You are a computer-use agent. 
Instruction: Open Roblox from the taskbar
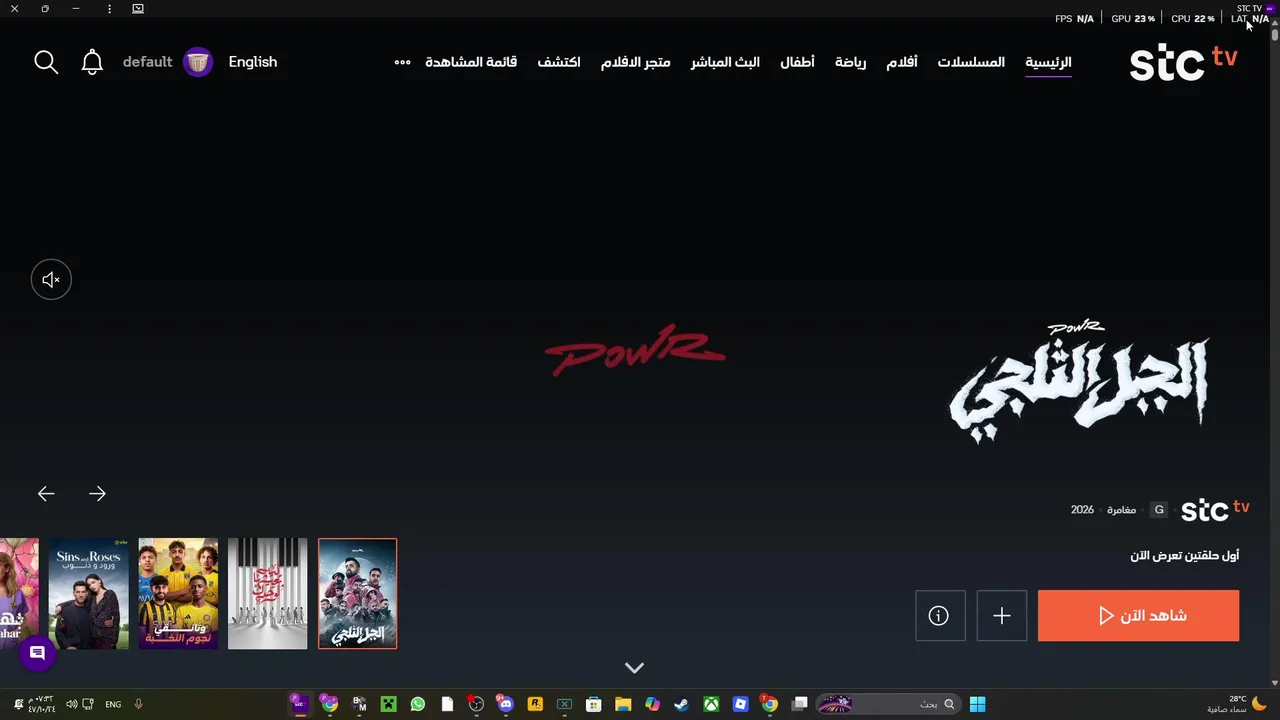[741, 704]
